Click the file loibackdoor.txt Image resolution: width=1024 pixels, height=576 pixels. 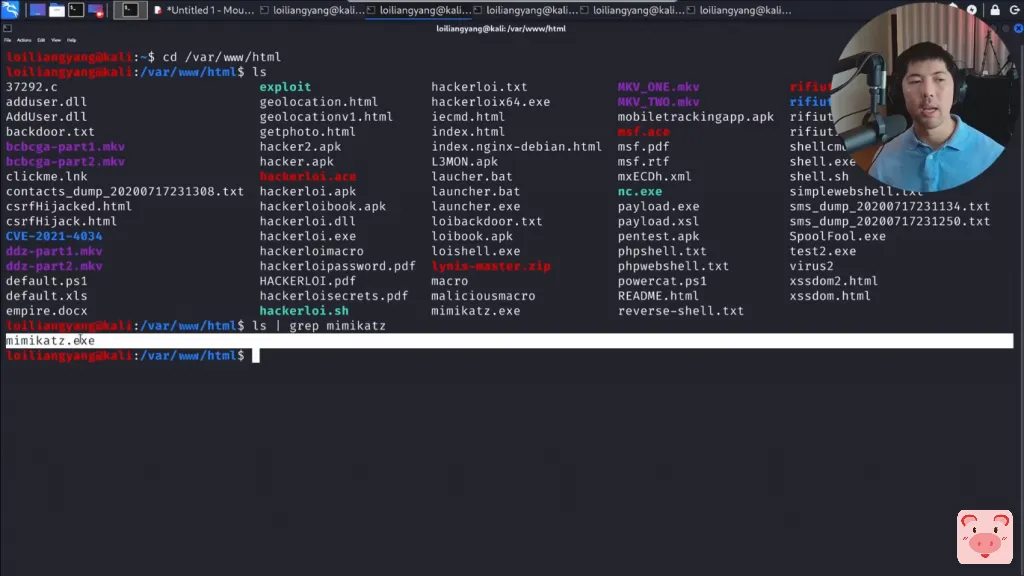tap(487, 221)
